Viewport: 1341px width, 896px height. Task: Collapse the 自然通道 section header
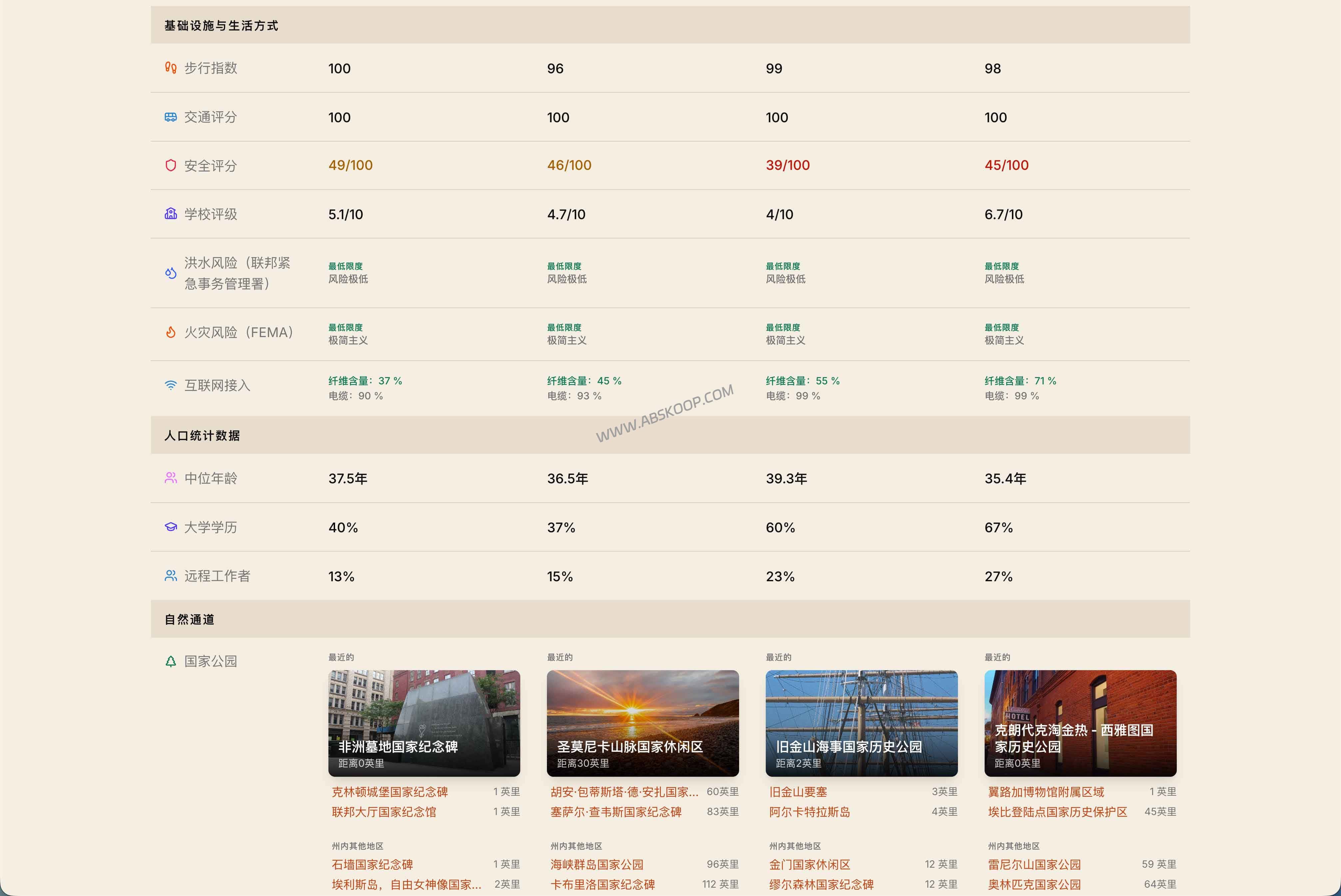189,619
